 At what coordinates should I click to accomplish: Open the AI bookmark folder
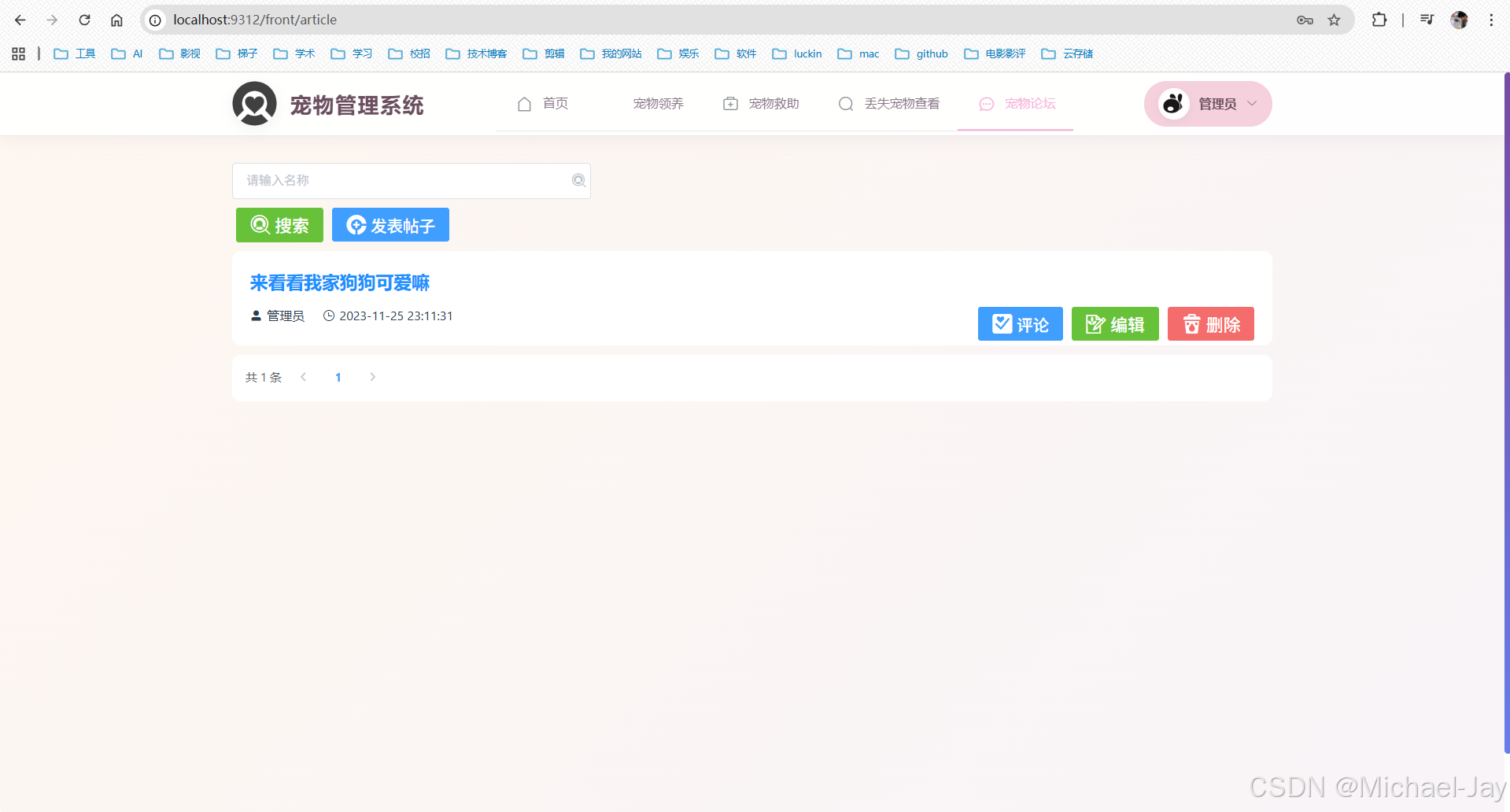click(x=127, y=54)
